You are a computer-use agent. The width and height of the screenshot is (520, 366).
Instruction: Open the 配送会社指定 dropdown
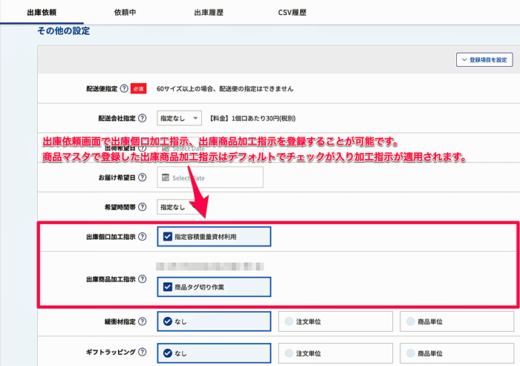pyautogui.click(x=179, y=118)
